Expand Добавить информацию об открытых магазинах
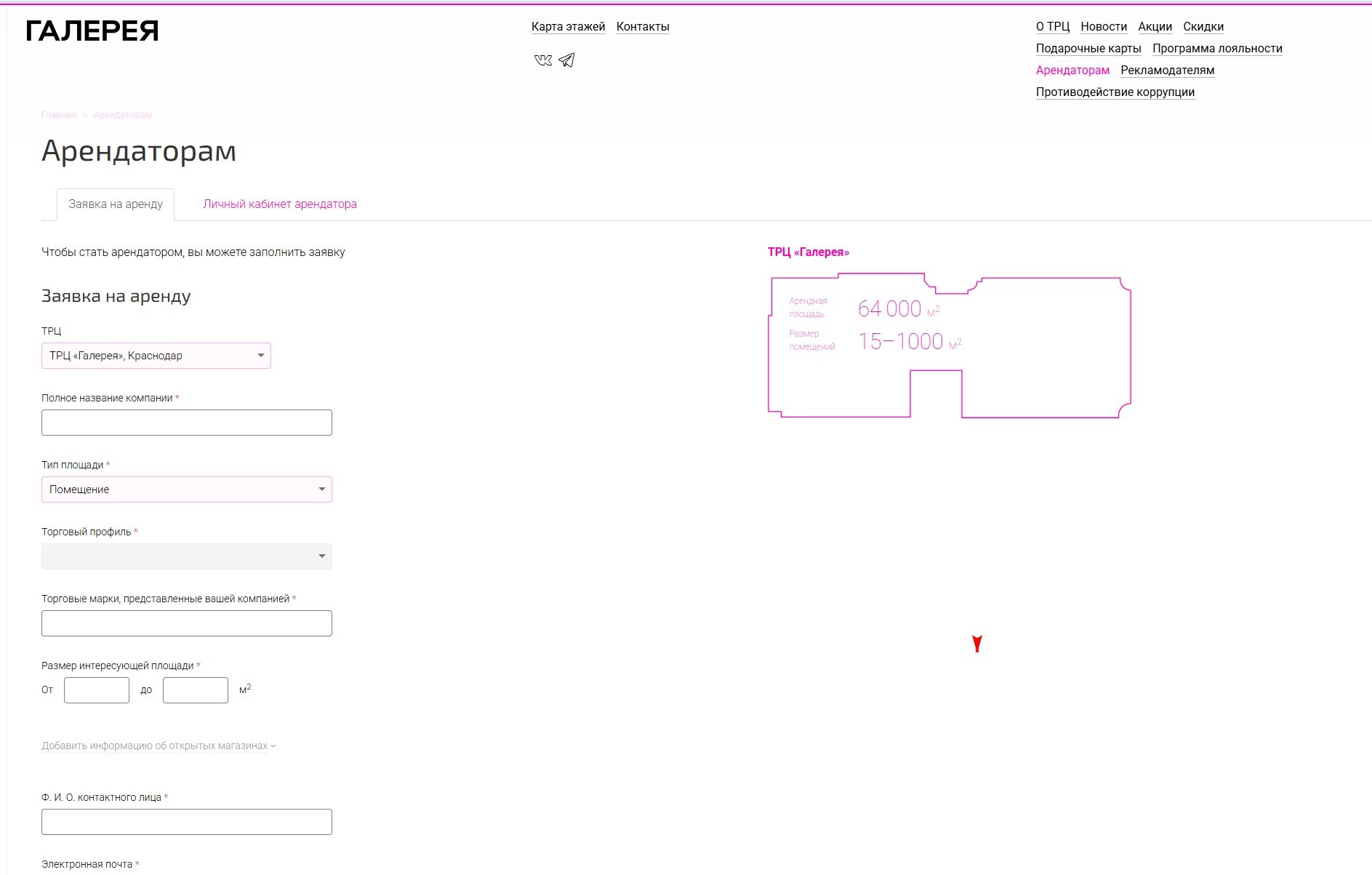Image resolution: width=1372 pixels, height=875 pixels. pos(159,746)
